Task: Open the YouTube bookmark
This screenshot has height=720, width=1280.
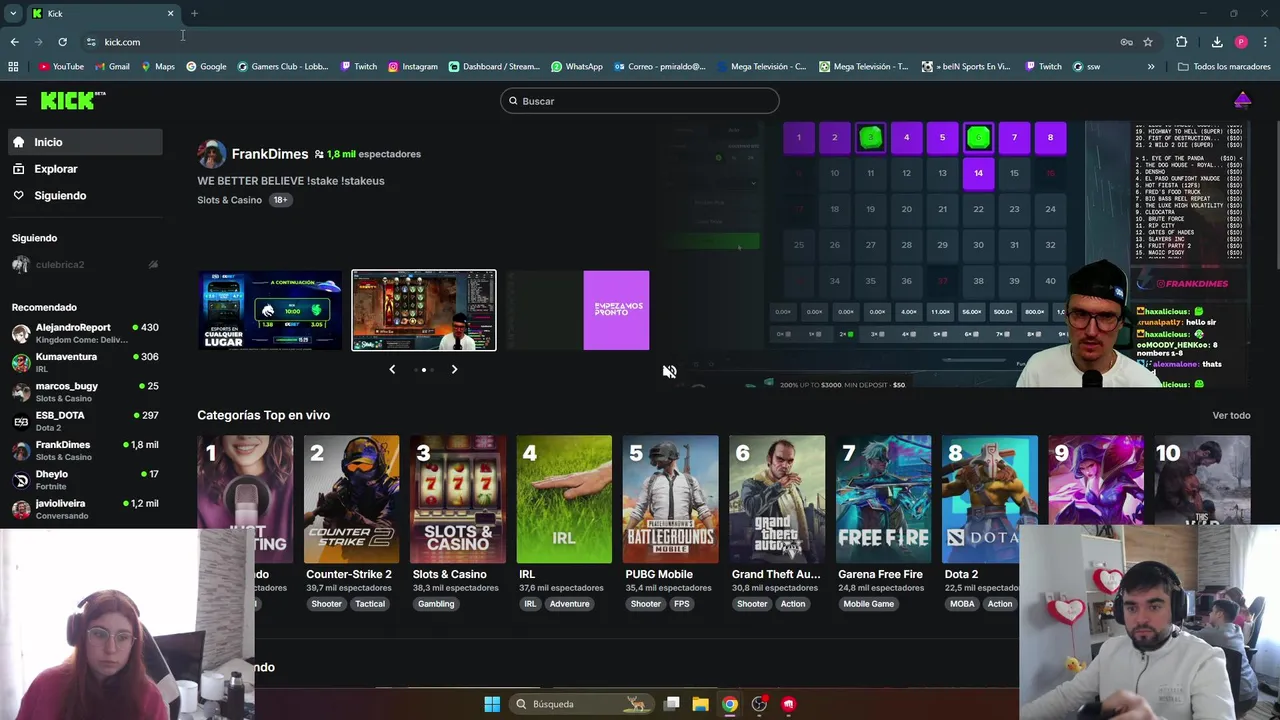Action: pyautogui.click(x=61, y=67)
